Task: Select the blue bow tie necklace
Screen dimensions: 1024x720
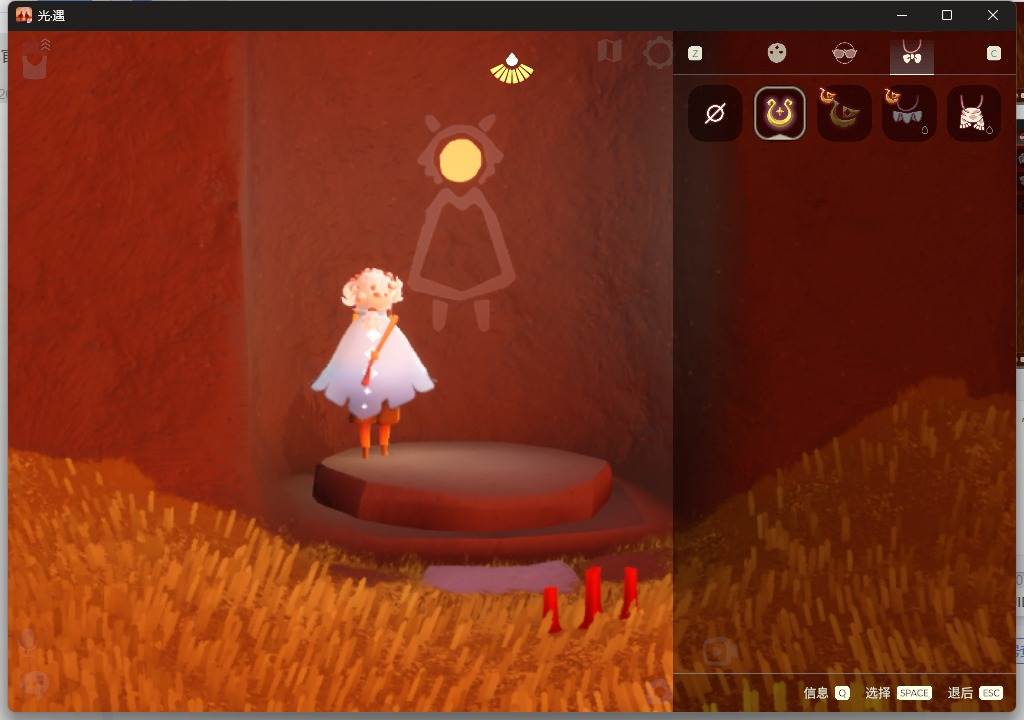Action: click(x=908, y=114)
